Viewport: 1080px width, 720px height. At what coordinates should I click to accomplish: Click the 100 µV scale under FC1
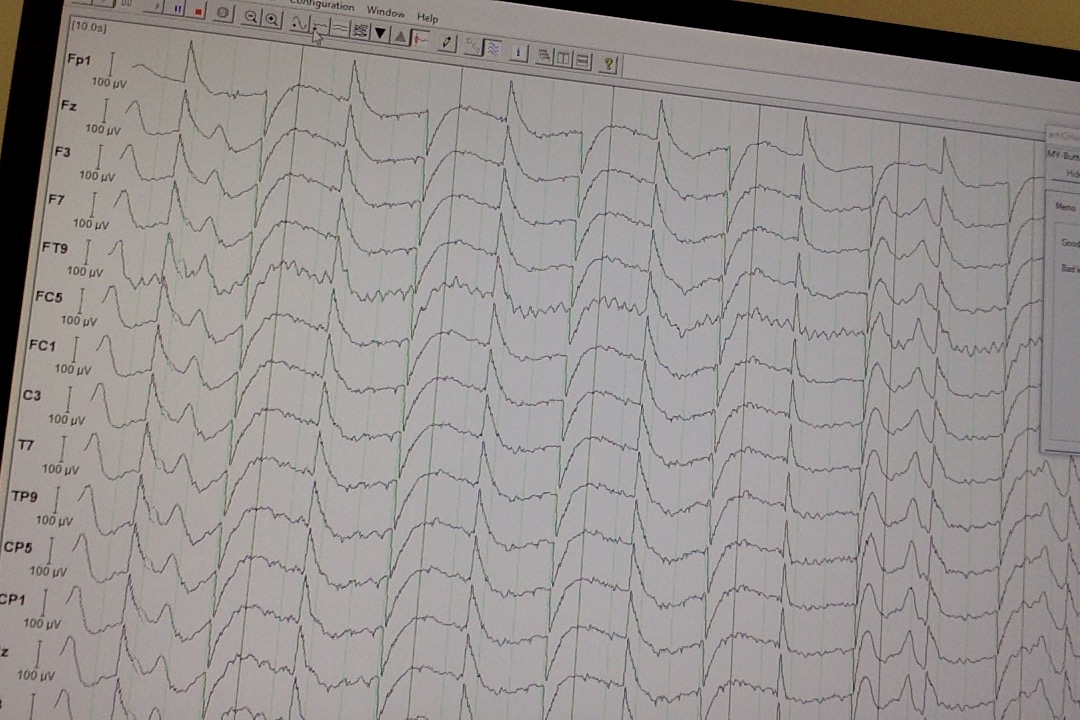pyautogui.click(x=72, y=369)
